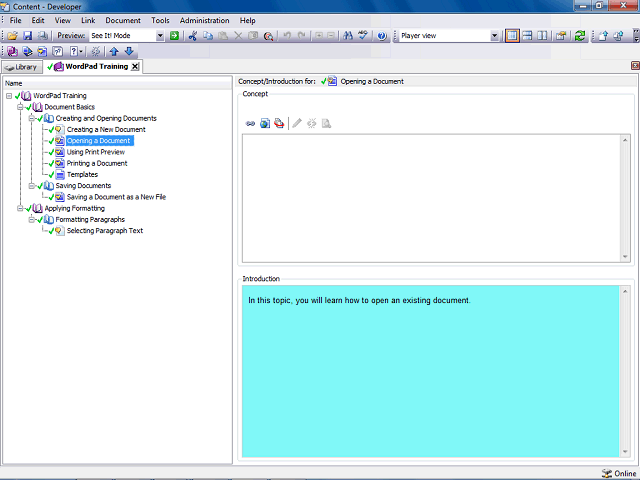Close the document editor with the red X

[x=635, y=65]
